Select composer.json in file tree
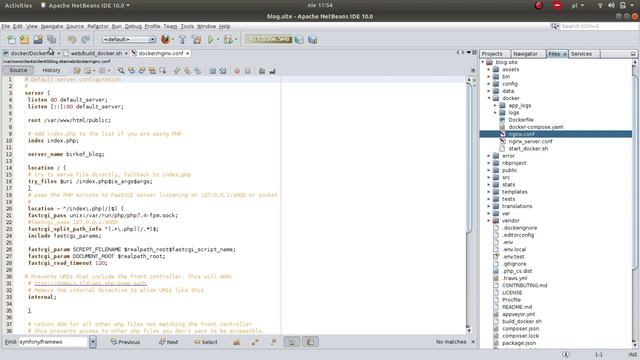Viewport: 640px width, 360px height. point(520,329)
